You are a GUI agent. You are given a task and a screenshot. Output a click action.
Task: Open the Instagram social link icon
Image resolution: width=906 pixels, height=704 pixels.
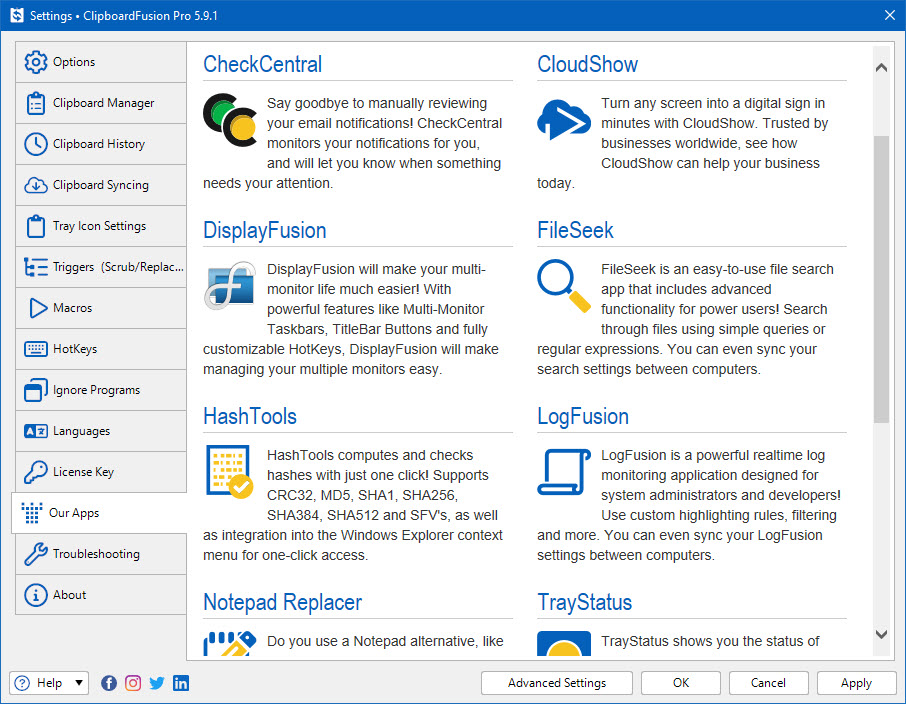coord(133,683)
